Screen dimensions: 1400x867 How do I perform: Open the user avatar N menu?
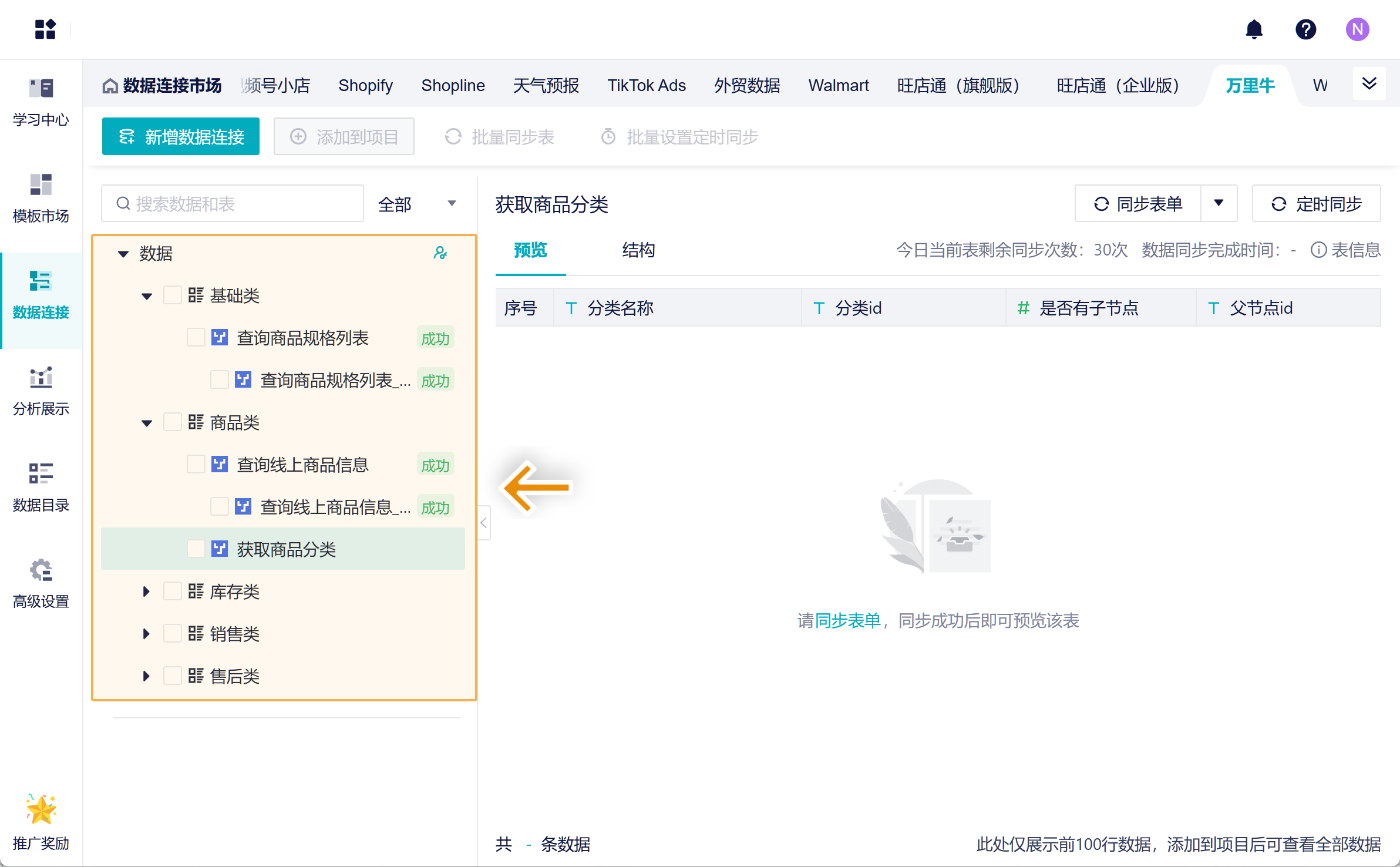[1357, 29]
